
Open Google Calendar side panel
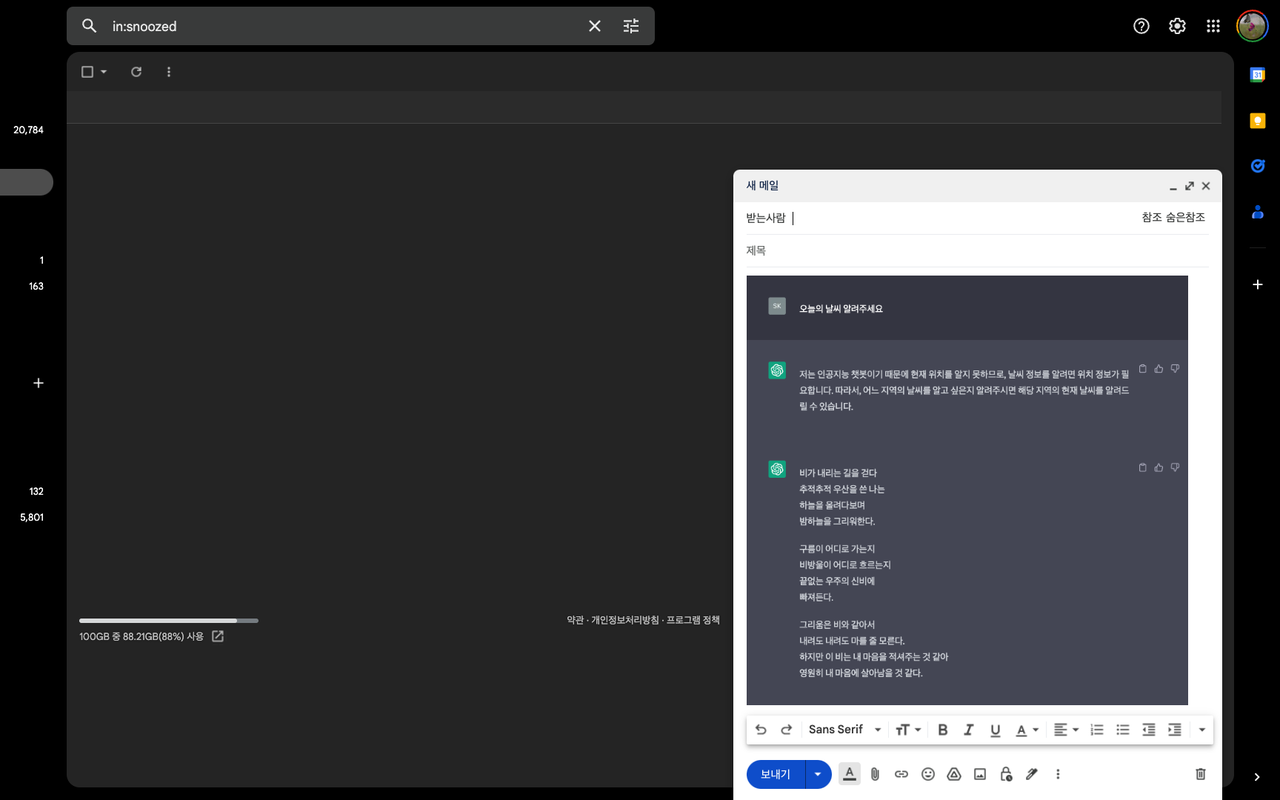pyautogui.click(x=1258, y=74)
